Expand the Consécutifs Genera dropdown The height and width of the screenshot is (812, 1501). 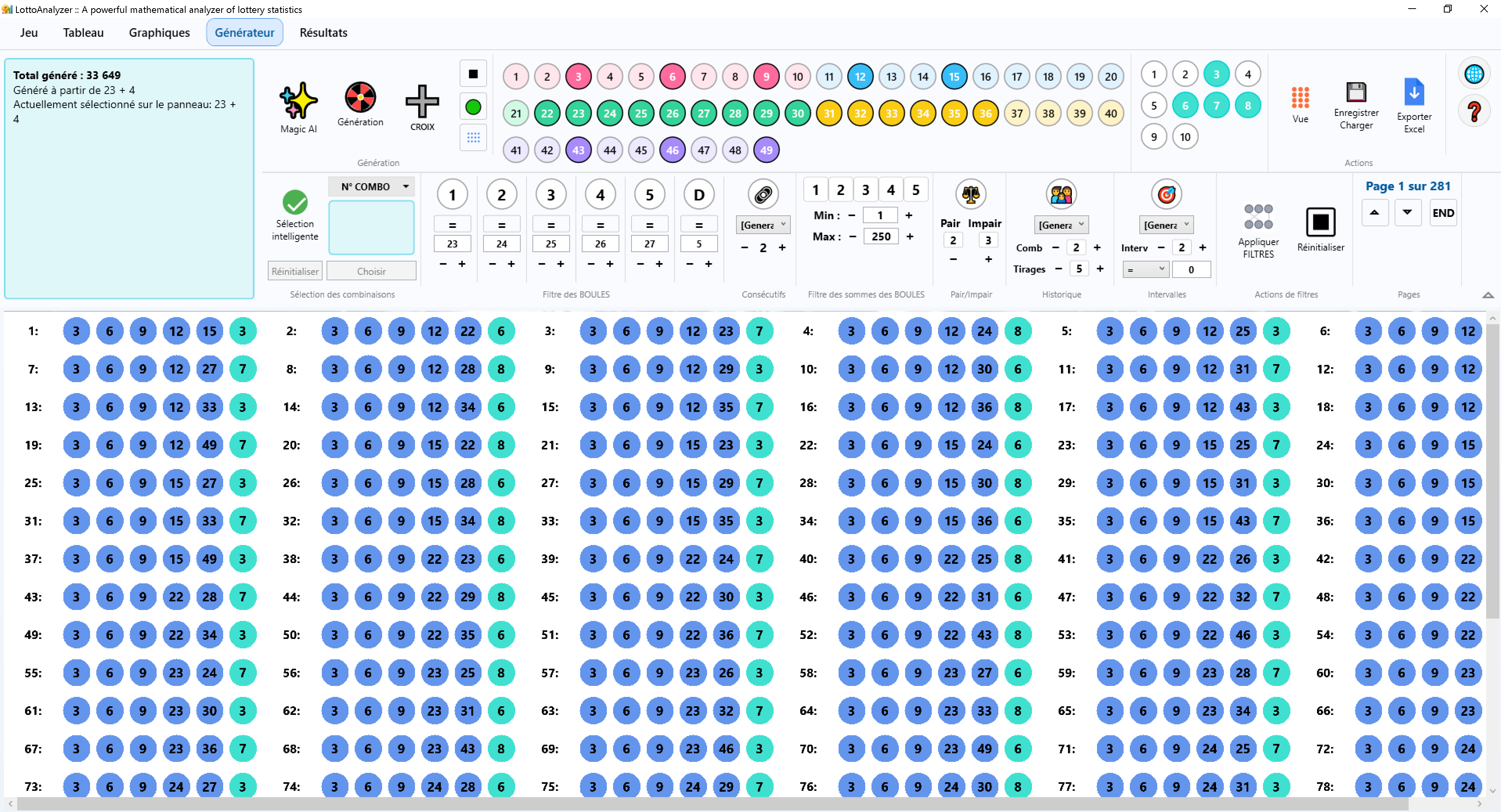tap(763, 225)
